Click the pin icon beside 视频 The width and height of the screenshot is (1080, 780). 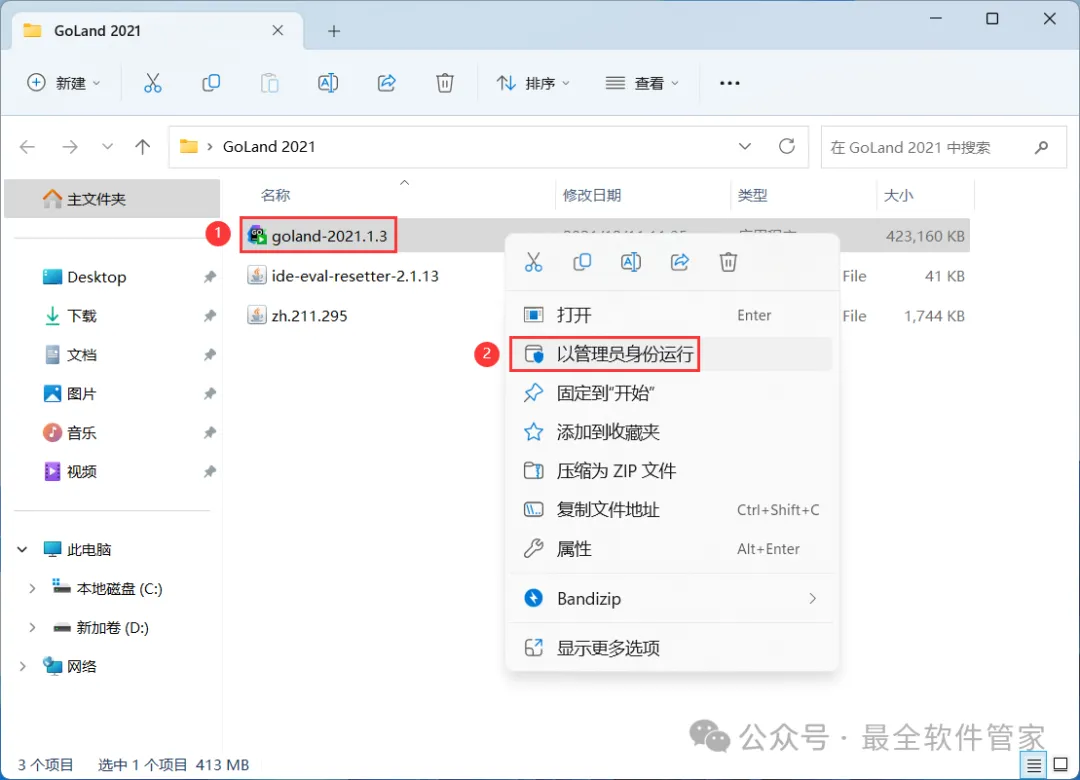pyautogui.click(x=209, y=472)
